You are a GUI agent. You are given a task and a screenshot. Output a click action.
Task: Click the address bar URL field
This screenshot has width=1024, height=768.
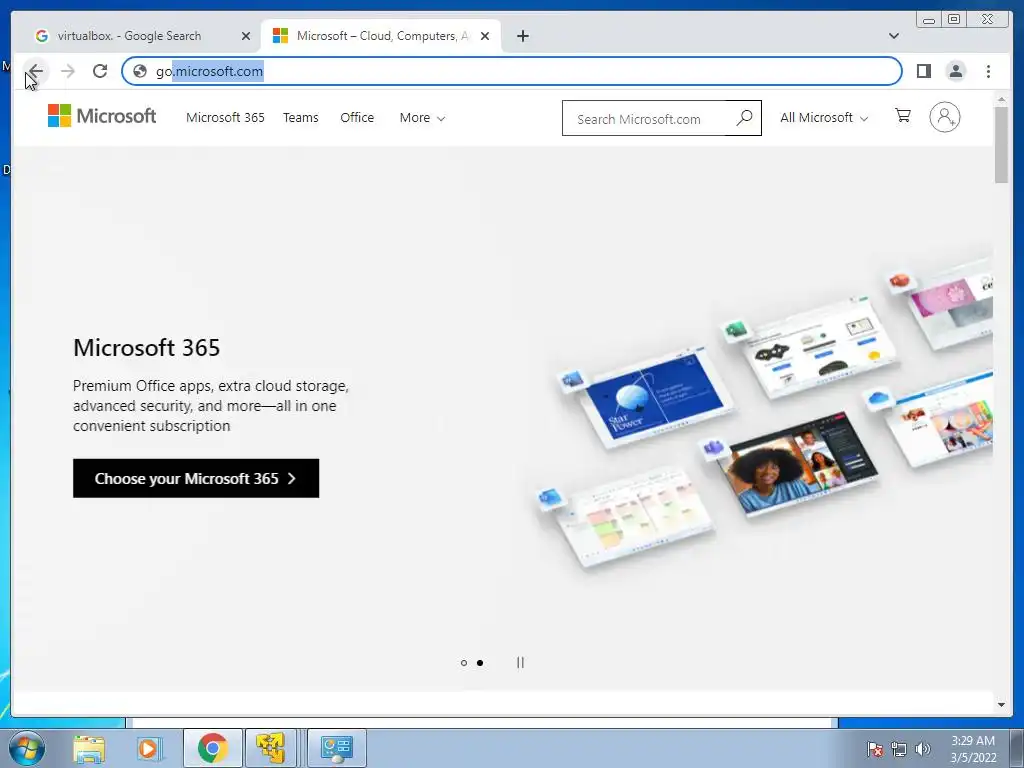coord(511,71)
